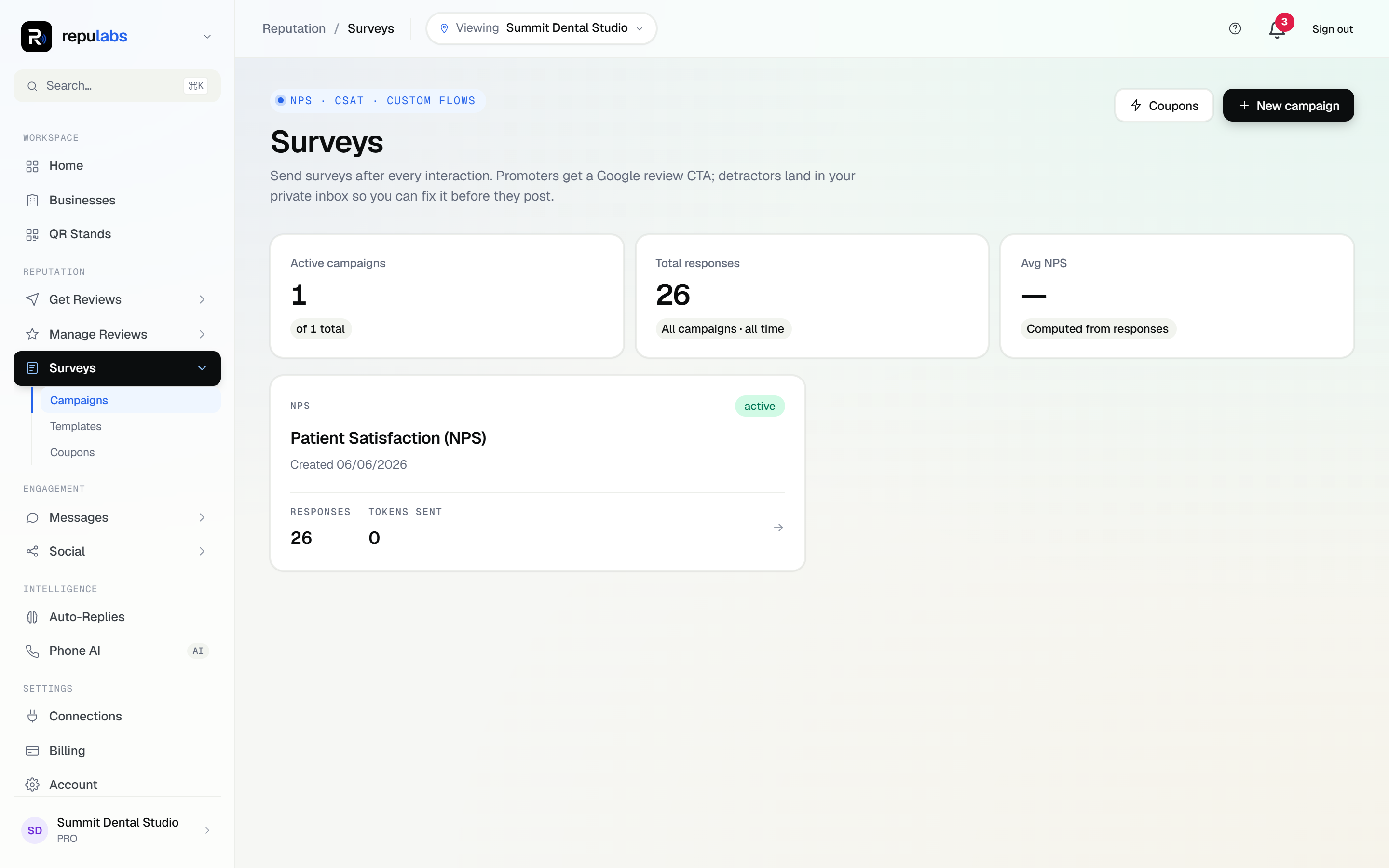Click the Get Reviews paper-plane icon
Screen dimensions: 1389x868
click(x=32, y=299)
